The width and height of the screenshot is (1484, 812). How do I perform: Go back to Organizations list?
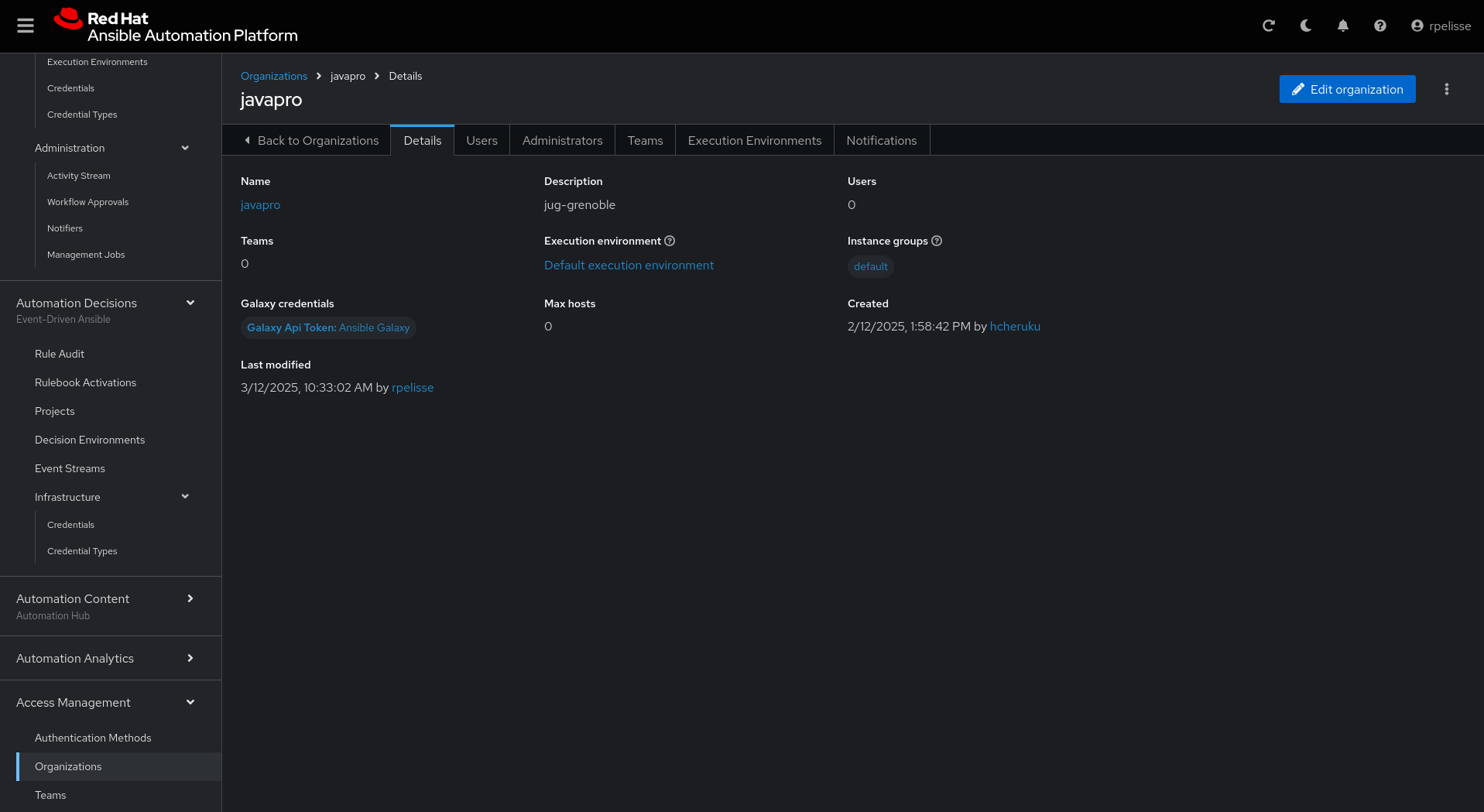(310, 140)
